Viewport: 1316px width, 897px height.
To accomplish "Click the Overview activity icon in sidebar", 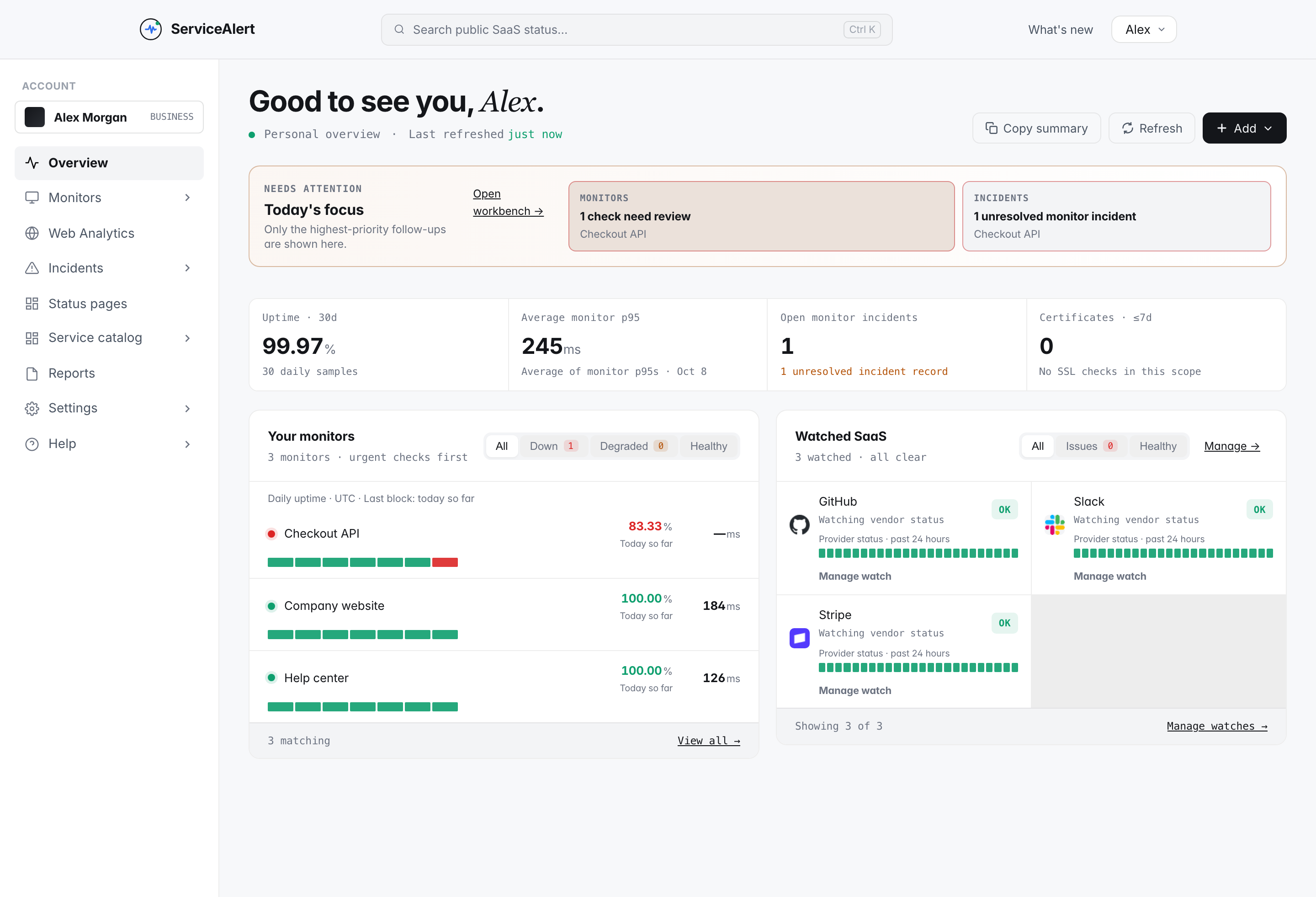I will [x=32, y=163].
